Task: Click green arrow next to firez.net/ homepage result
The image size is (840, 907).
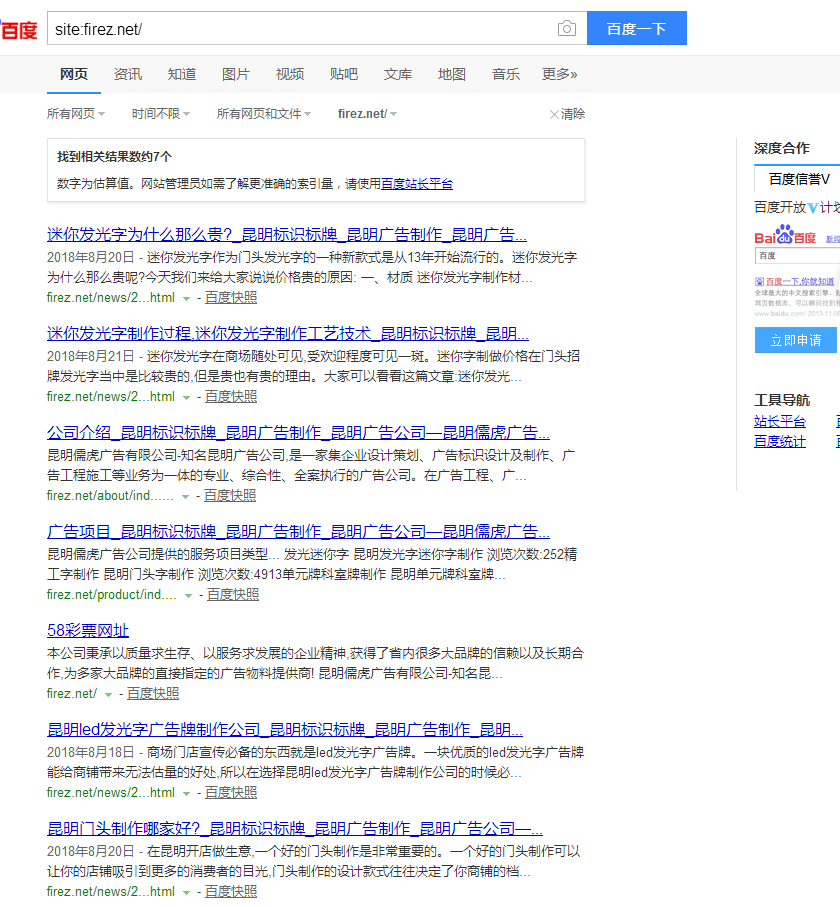Action: (x=109, y=694)
